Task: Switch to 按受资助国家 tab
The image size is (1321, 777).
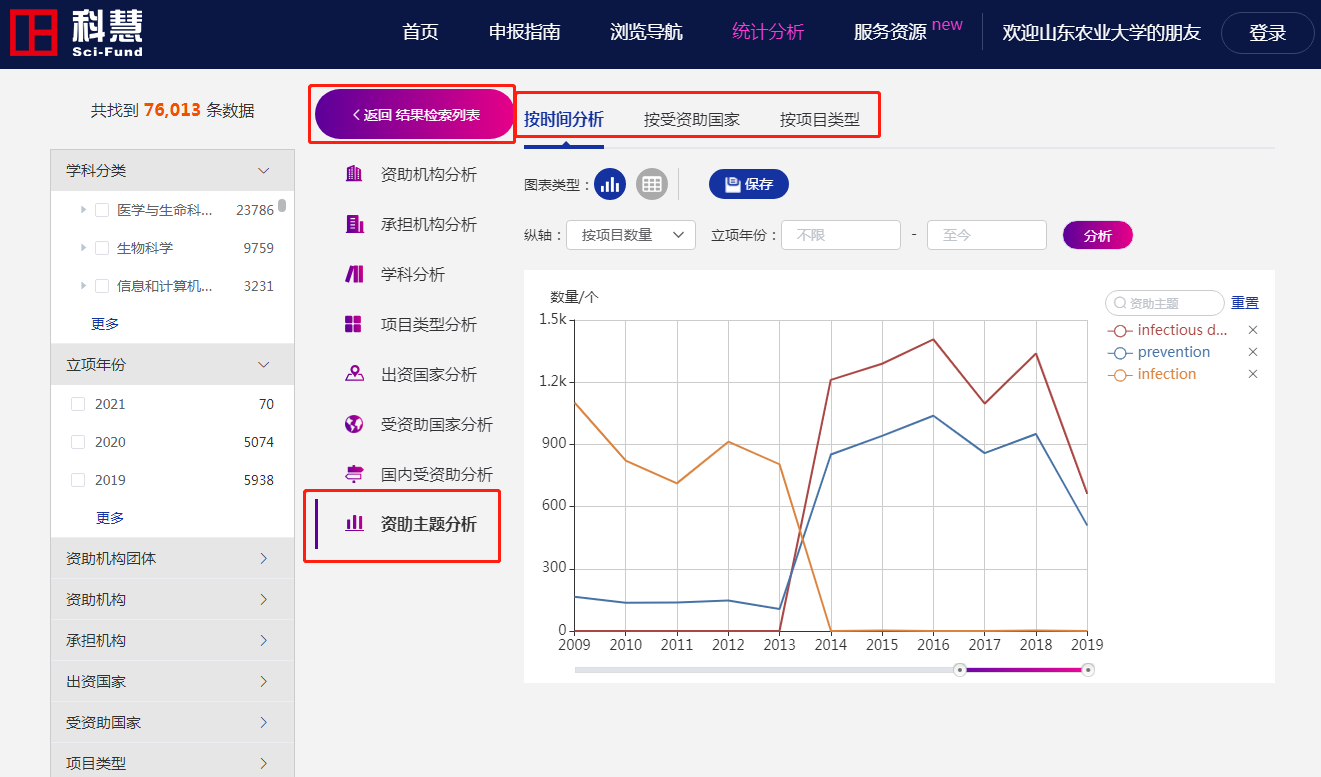Action: (x=692, y=120)
